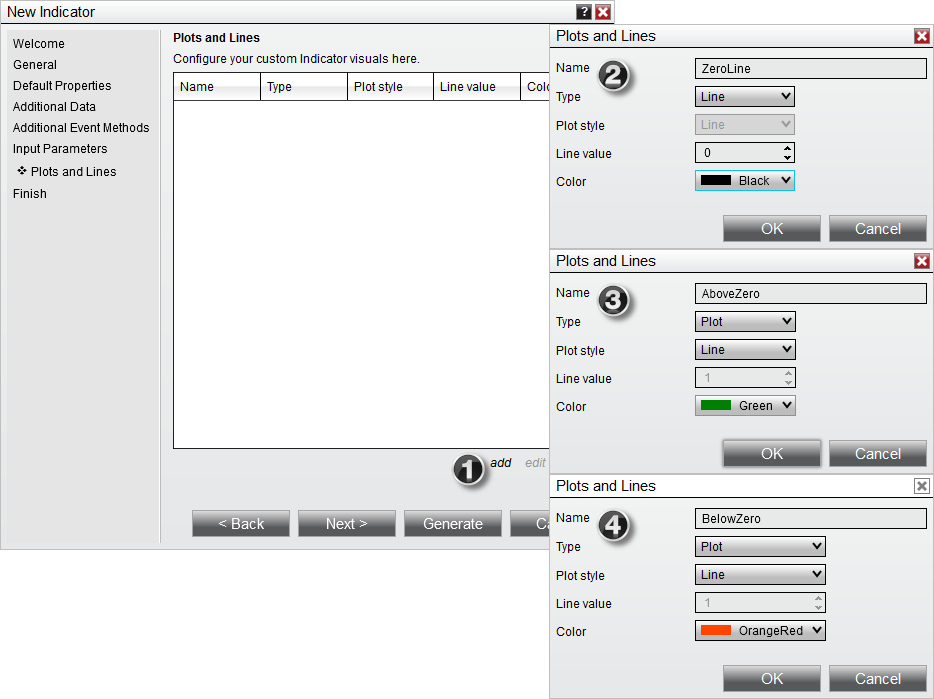Click the Next button in the wizard
The image size is (934, 699).
(x=346, y=523)
